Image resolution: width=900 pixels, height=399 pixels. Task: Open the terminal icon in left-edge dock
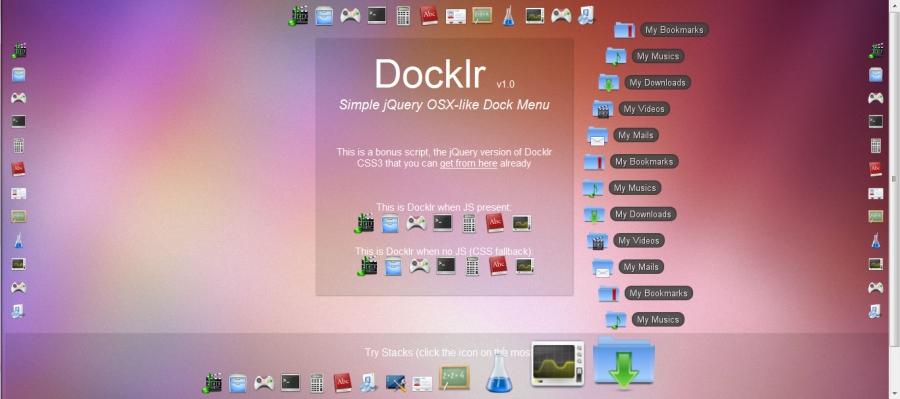[x=18, y=122]
